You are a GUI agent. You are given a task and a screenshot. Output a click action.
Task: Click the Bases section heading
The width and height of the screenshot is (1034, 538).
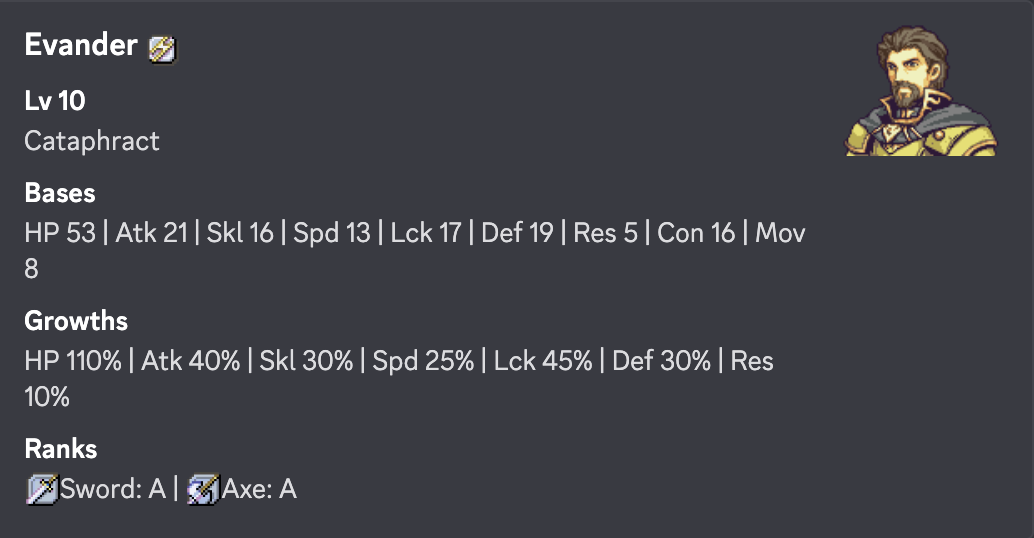click(60, 193)
